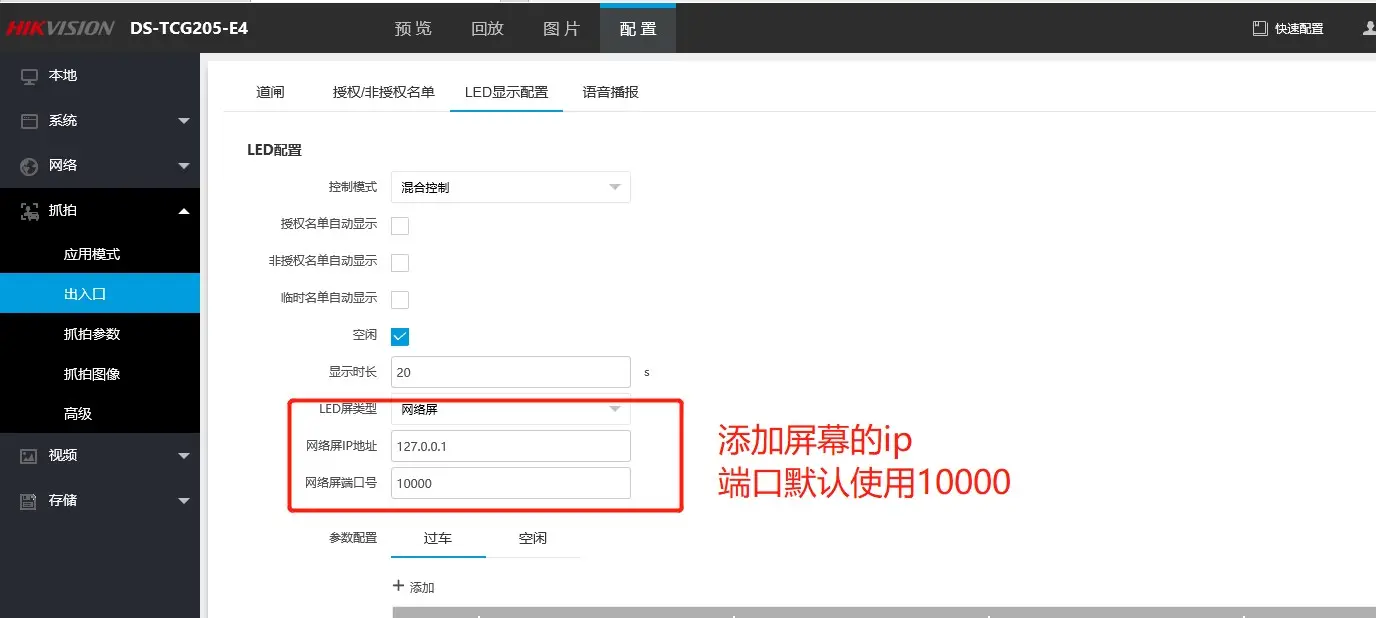Click the 显示时长 input field
Image resolution: width=1376 pixels, height=618 pixels.
click(x=510, y=372)
